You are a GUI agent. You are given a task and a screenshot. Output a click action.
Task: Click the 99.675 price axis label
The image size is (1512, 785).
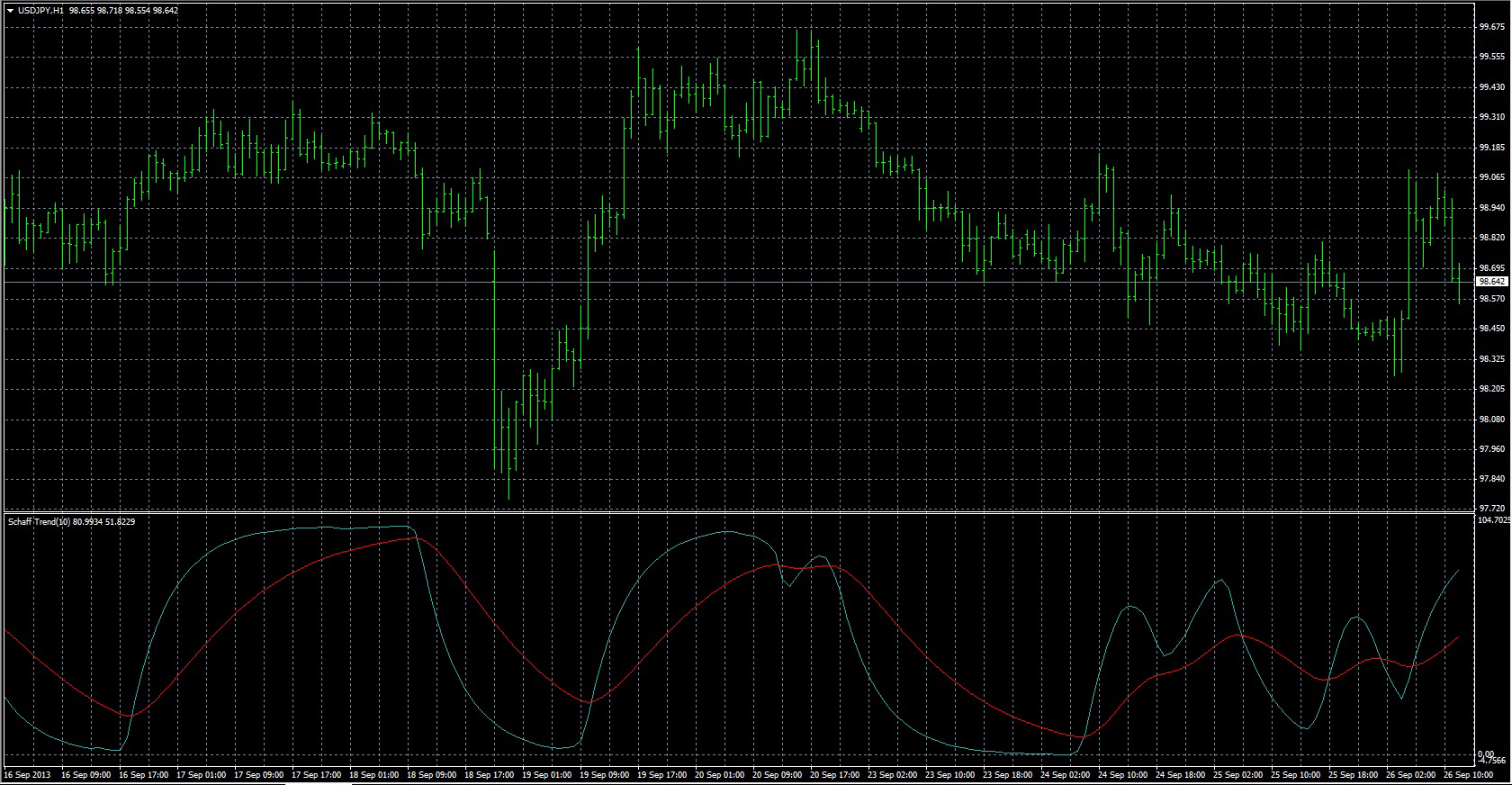(1491, 27)
